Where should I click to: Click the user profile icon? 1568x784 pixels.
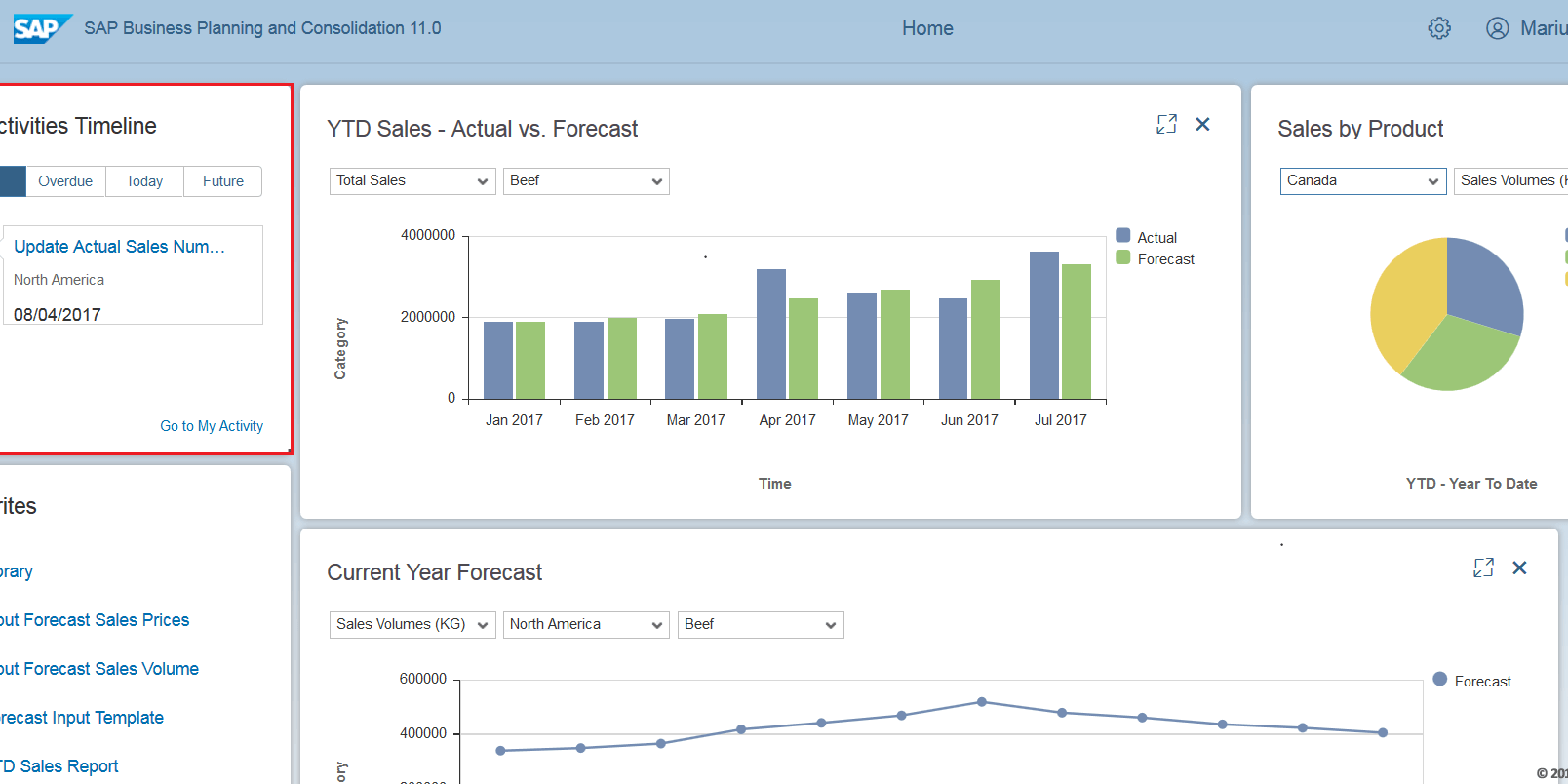1497,28
